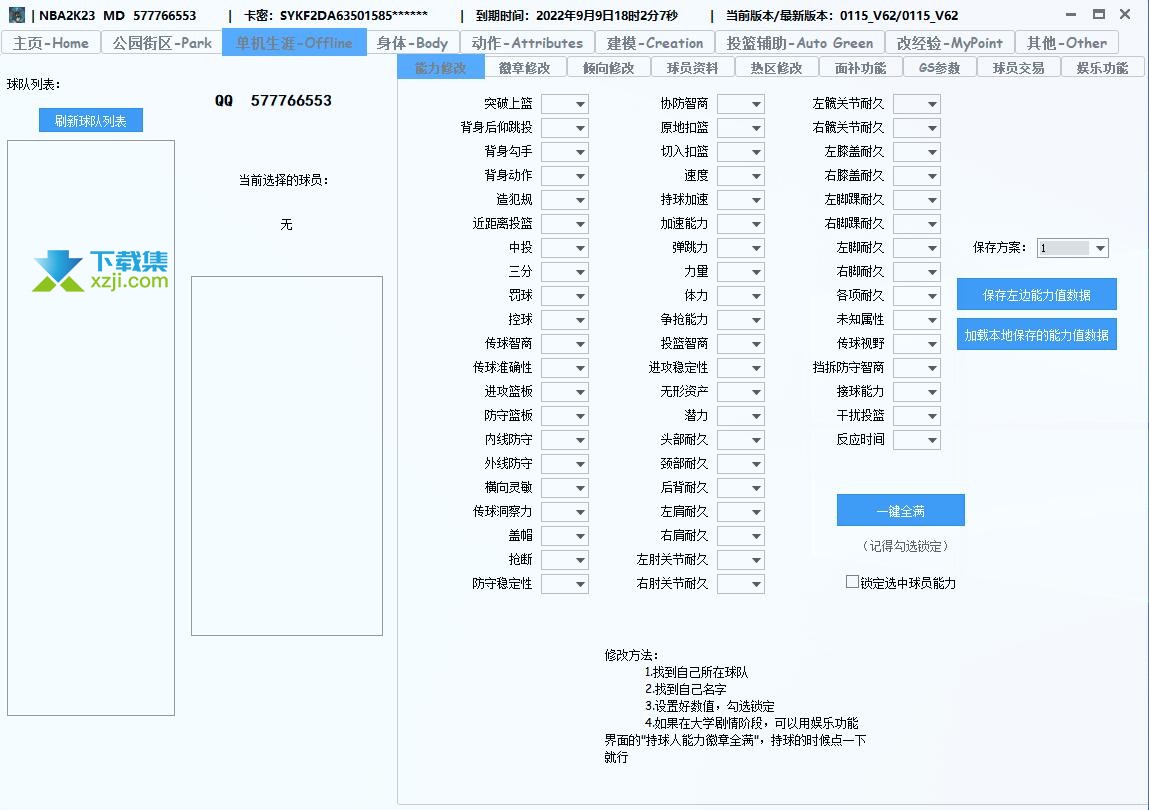
Task: Open the 中投 dropdown
Action: tap(565, 248)
